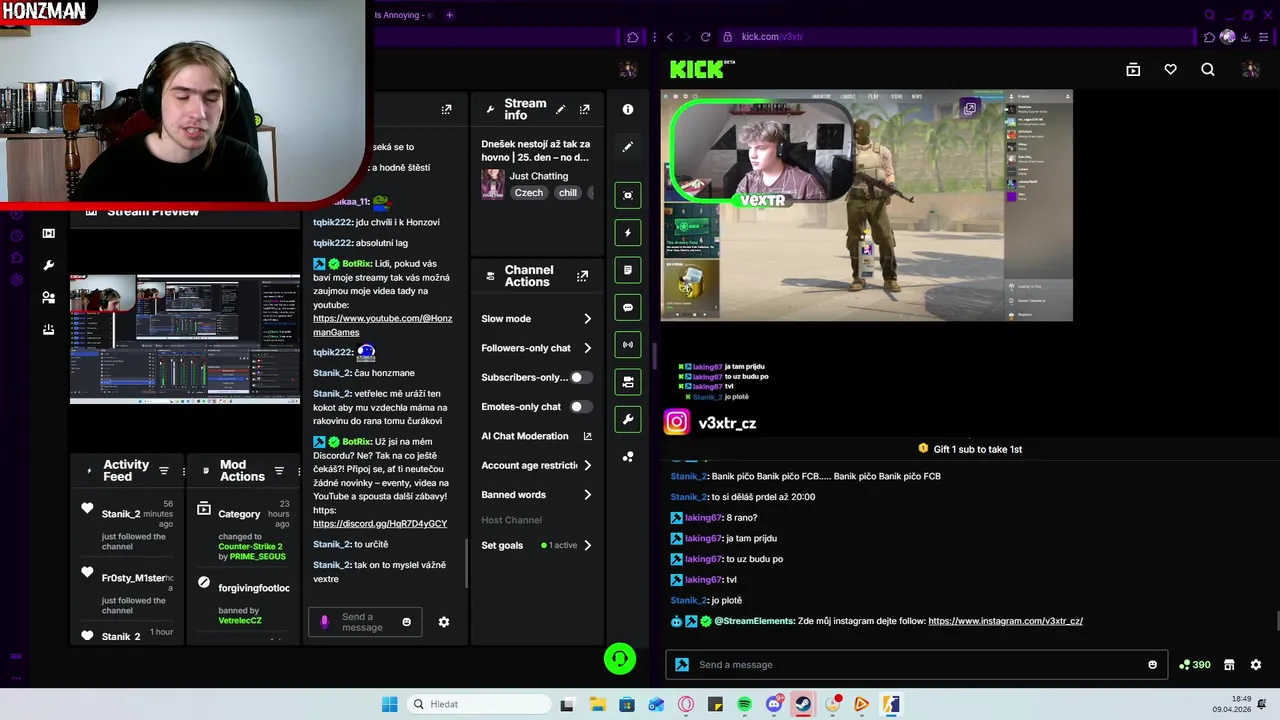Toggle Emotes-only chat switch
The height and width of the screenshot is (720, 1280).
(581, 407)
